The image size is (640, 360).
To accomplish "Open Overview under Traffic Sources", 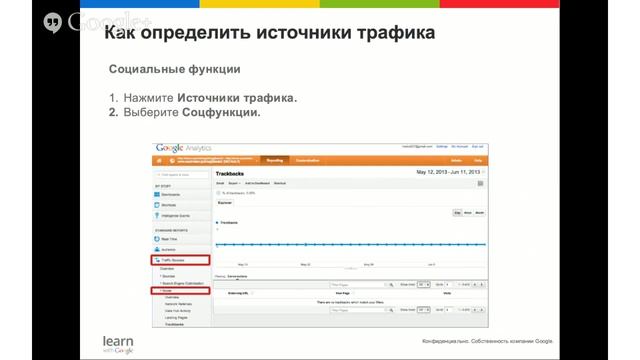I will pyautogui.click(x=167, y=269).
